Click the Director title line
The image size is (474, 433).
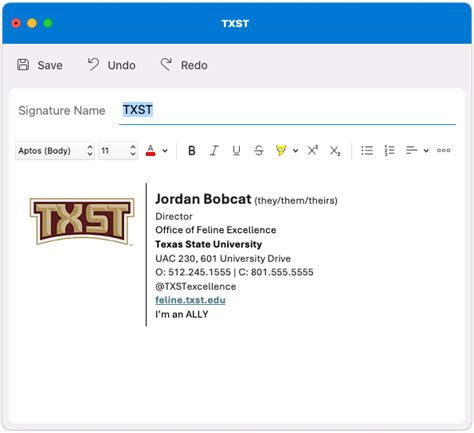click(174, 216)
